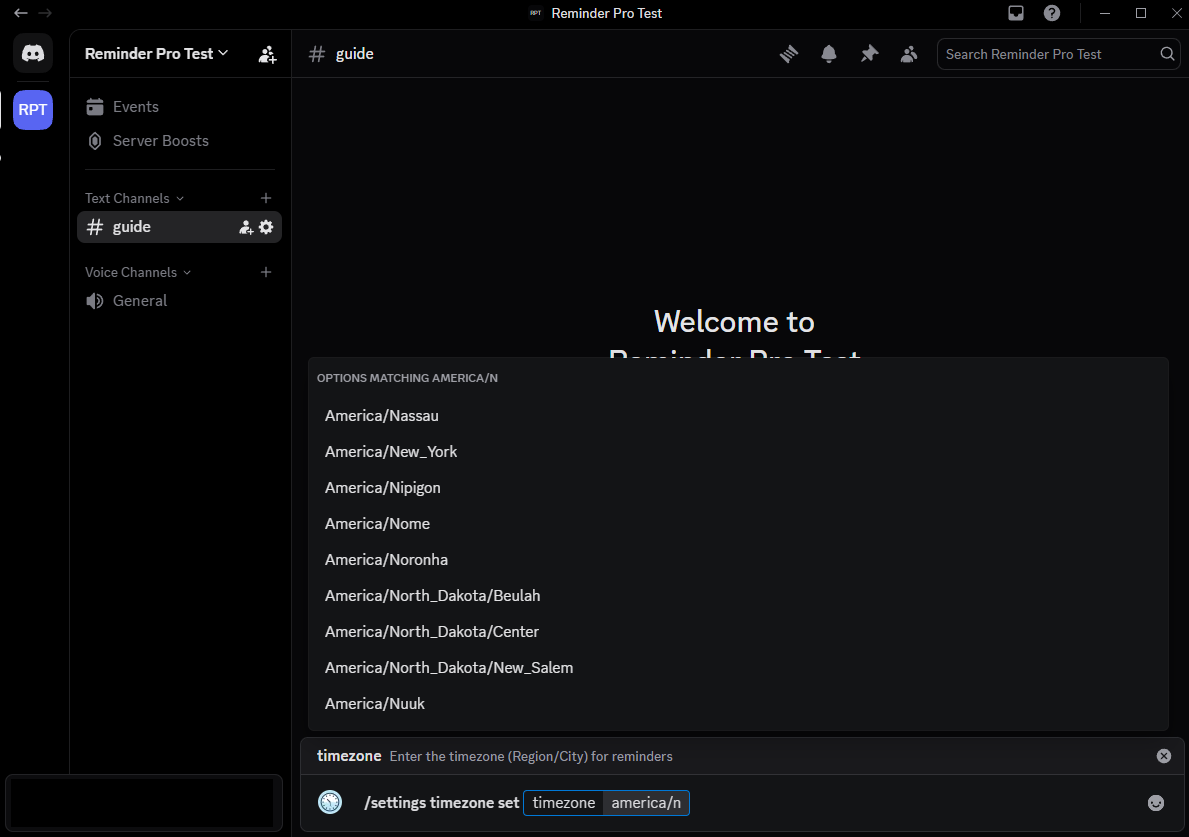1189x837 pixels.
Task: Choose America/Nassau timezone option
Action: [738, 415]
